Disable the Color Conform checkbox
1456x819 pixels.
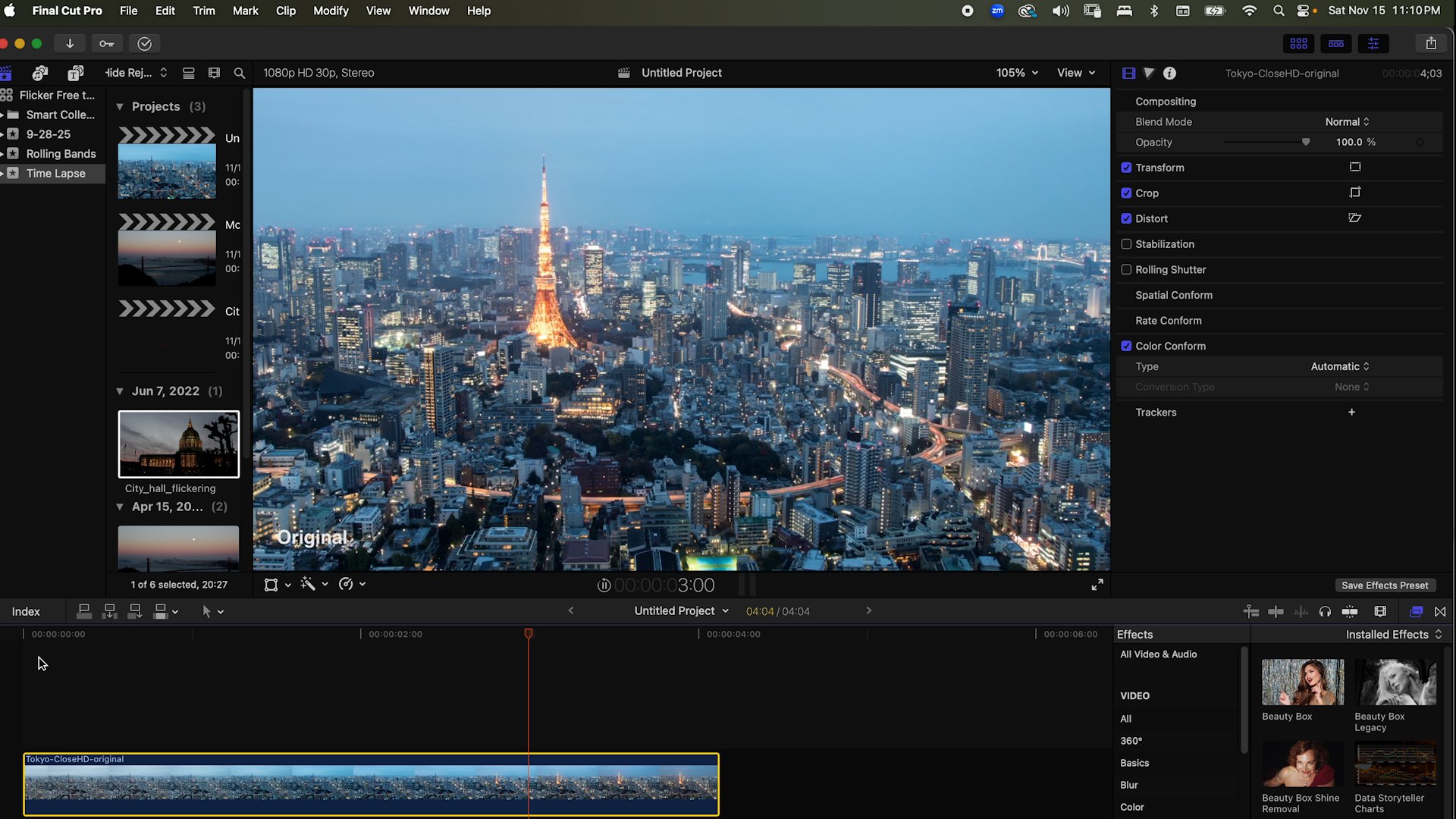click(x=1126, y=346)
